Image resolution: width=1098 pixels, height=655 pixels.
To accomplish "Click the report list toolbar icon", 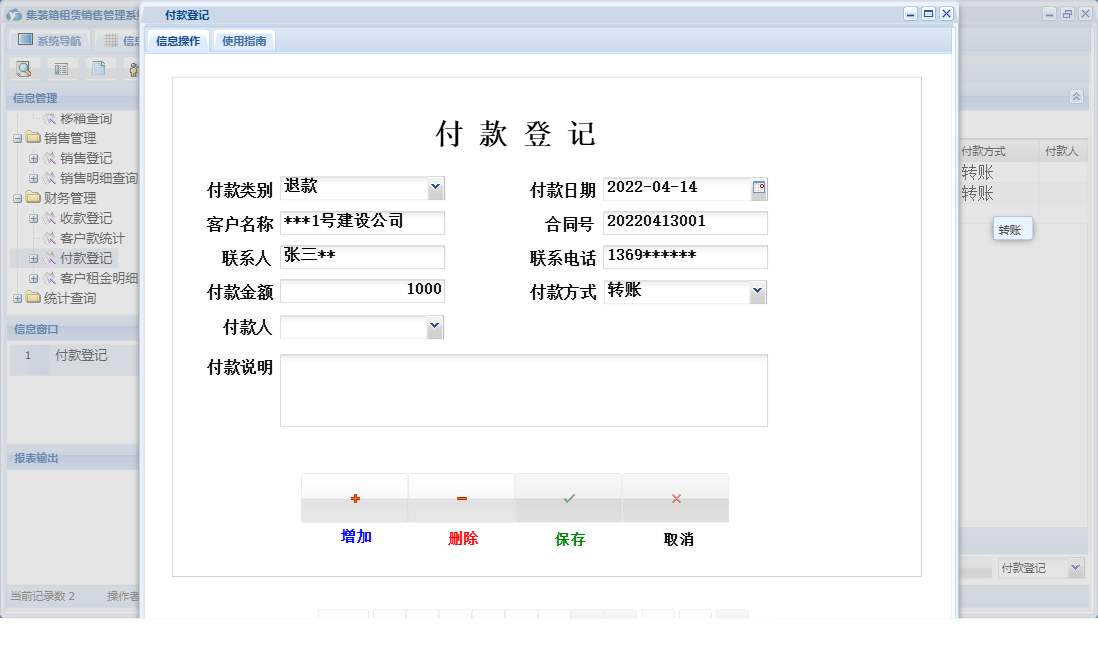I will pyautogui.click(x=61, y=68).
